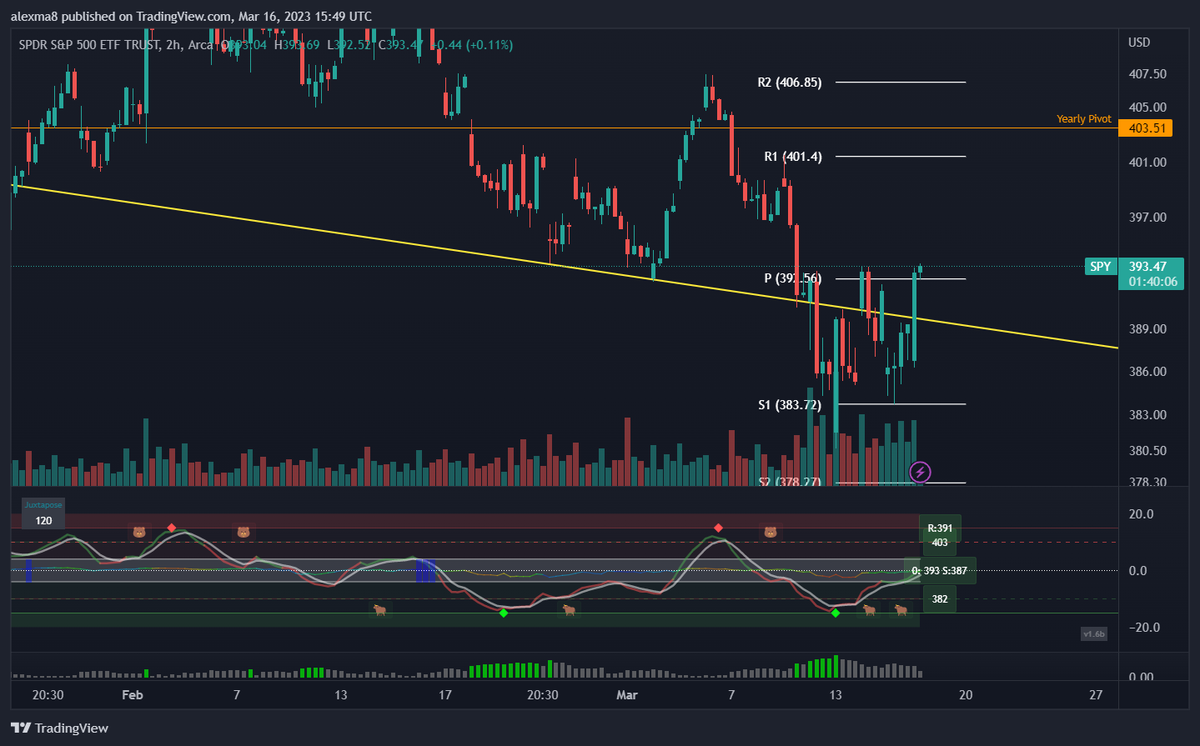The height and width of the screenshot is (746, 1200).
Task: Click the R:391 label in the oscillator pane
Action: (x=940, y=527)
